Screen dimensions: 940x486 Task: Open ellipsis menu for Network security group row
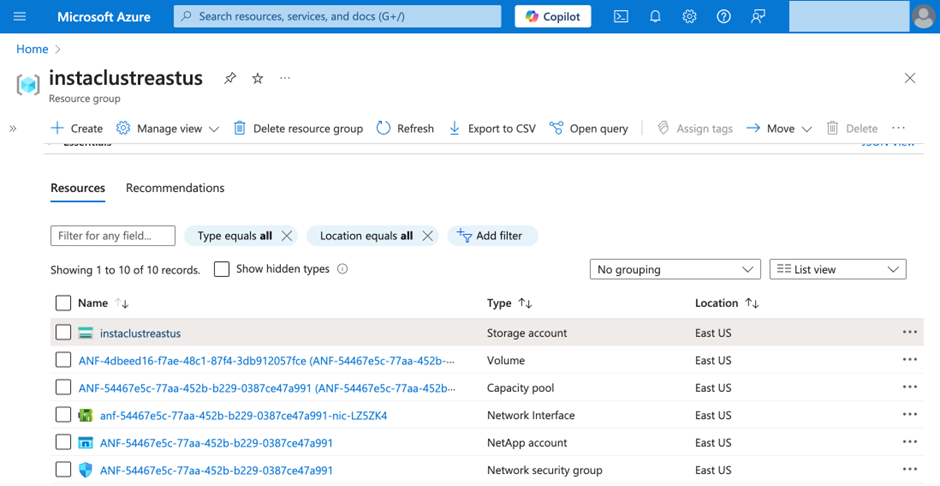[909, 469]
